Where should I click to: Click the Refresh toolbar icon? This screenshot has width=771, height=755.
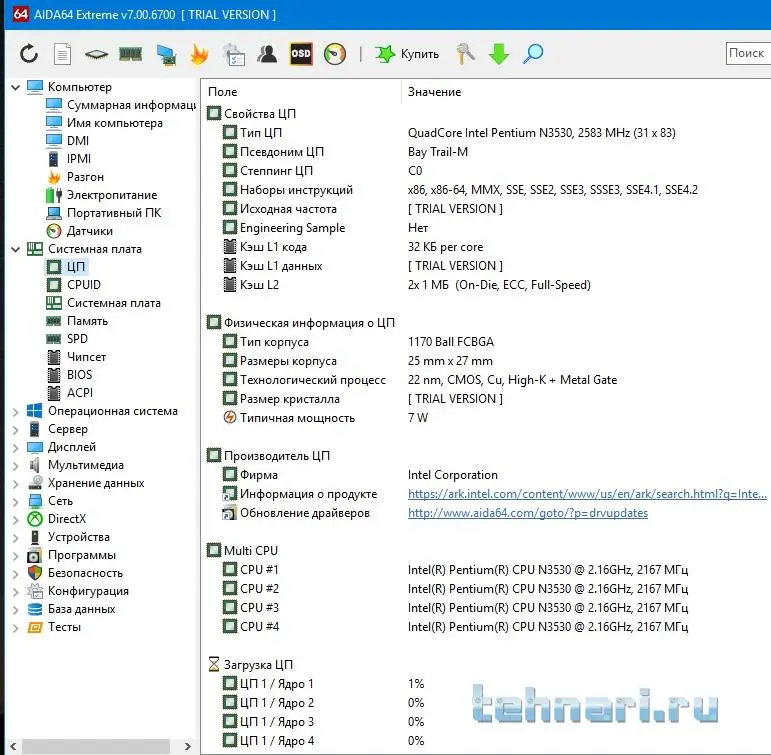[29, 54]
